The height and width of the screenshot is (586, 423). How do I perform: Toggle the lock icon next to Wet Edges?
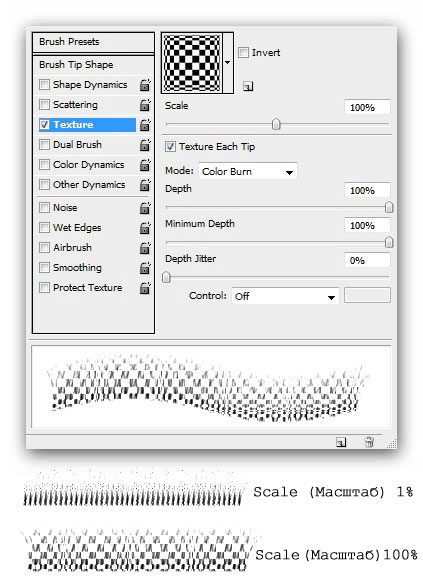point(145,228)
